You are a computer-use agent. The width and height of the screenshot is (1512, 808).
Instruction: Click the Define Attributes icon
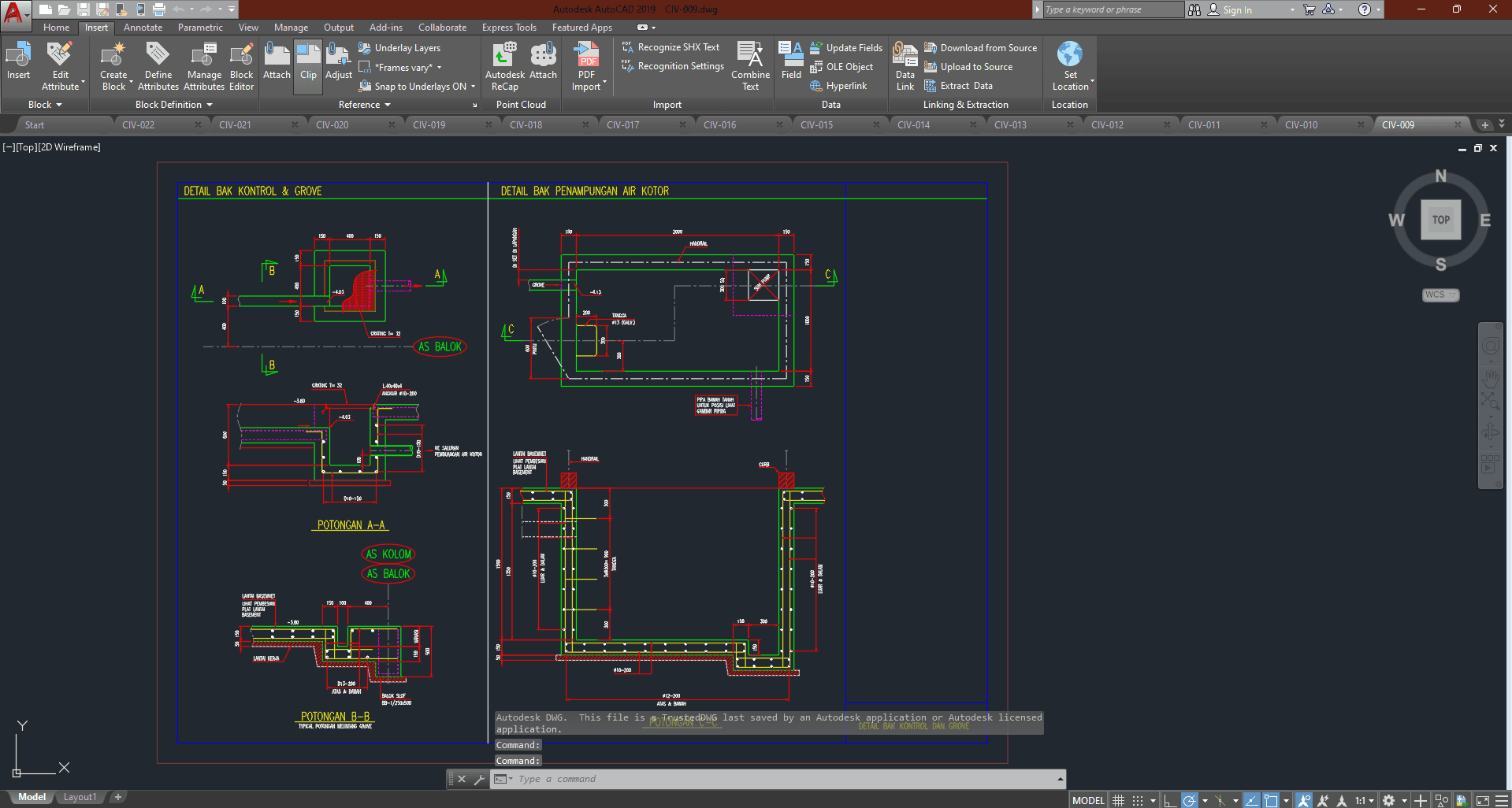158,66
